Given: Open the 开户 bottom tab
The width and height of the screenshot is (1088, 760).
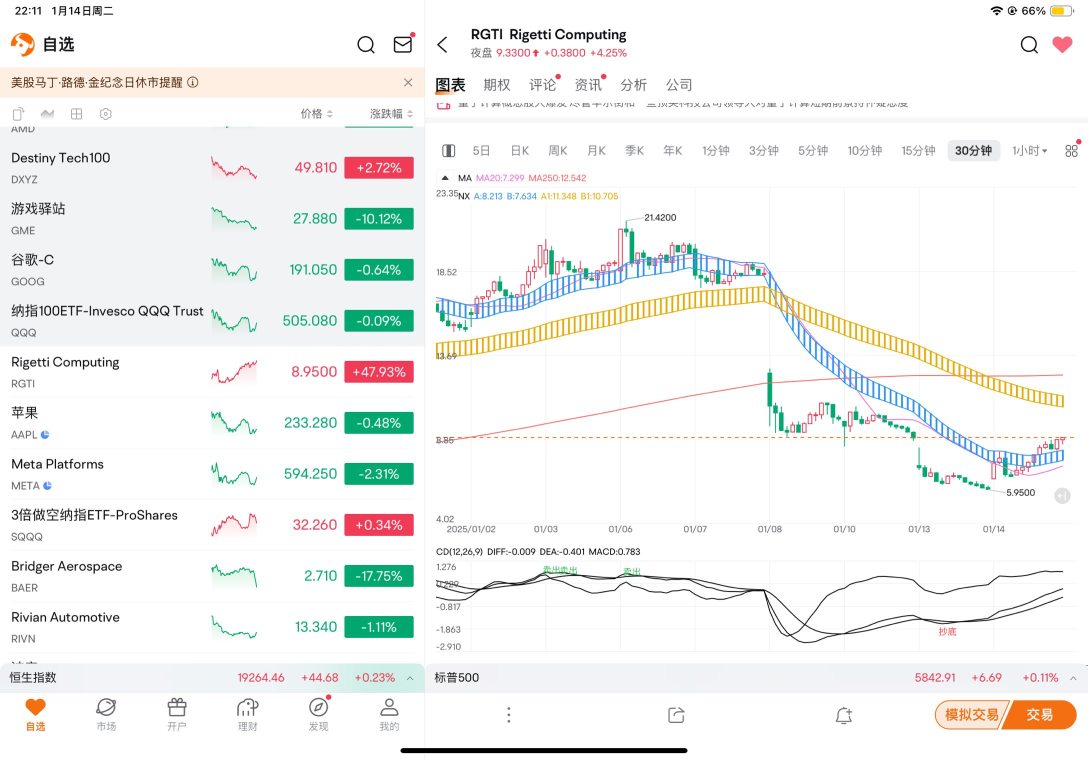Looking at the screenshot, I should click(177, 715).
